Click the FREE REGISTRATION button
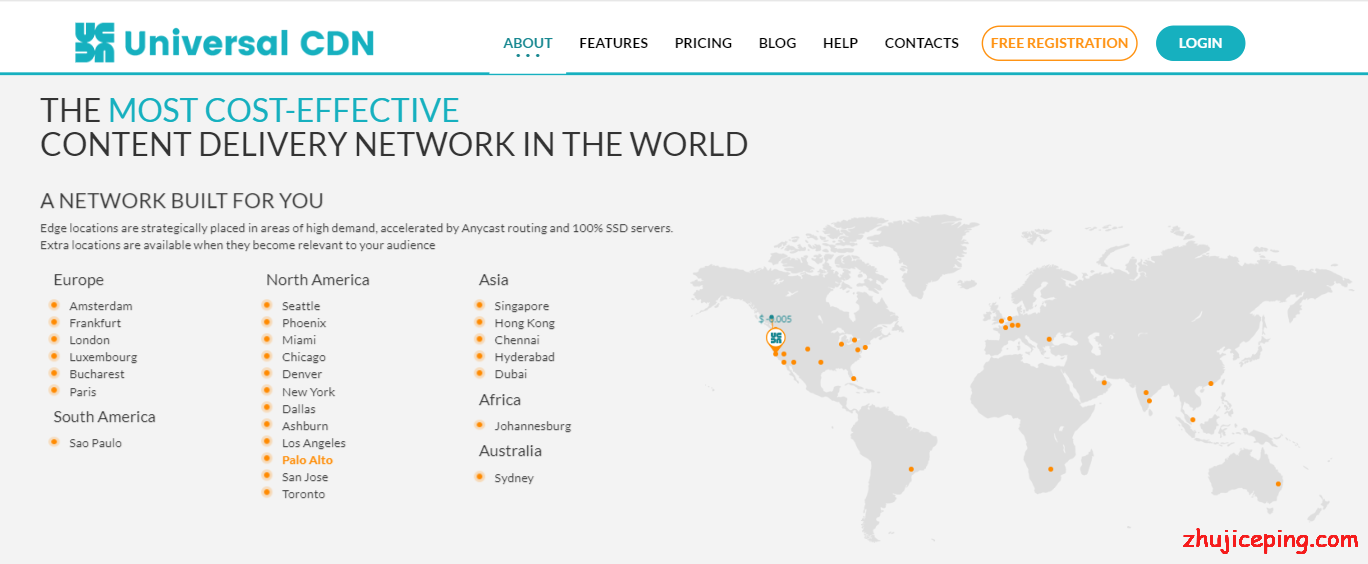 (x=1059, y=43)
